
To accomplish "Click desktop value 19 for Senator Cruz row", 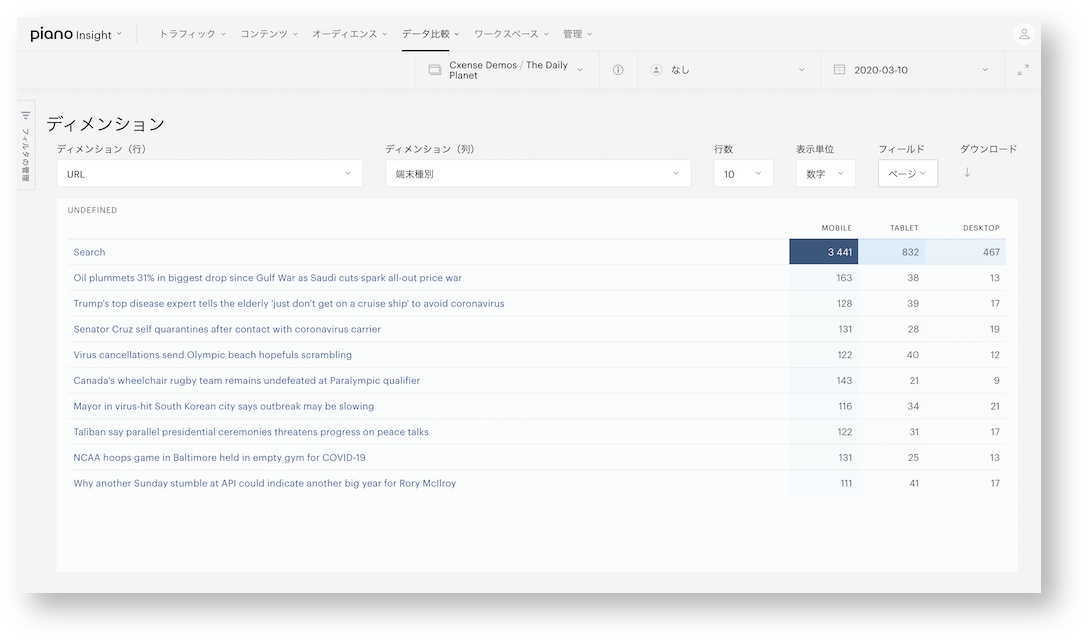I will [x=995, y=329].
